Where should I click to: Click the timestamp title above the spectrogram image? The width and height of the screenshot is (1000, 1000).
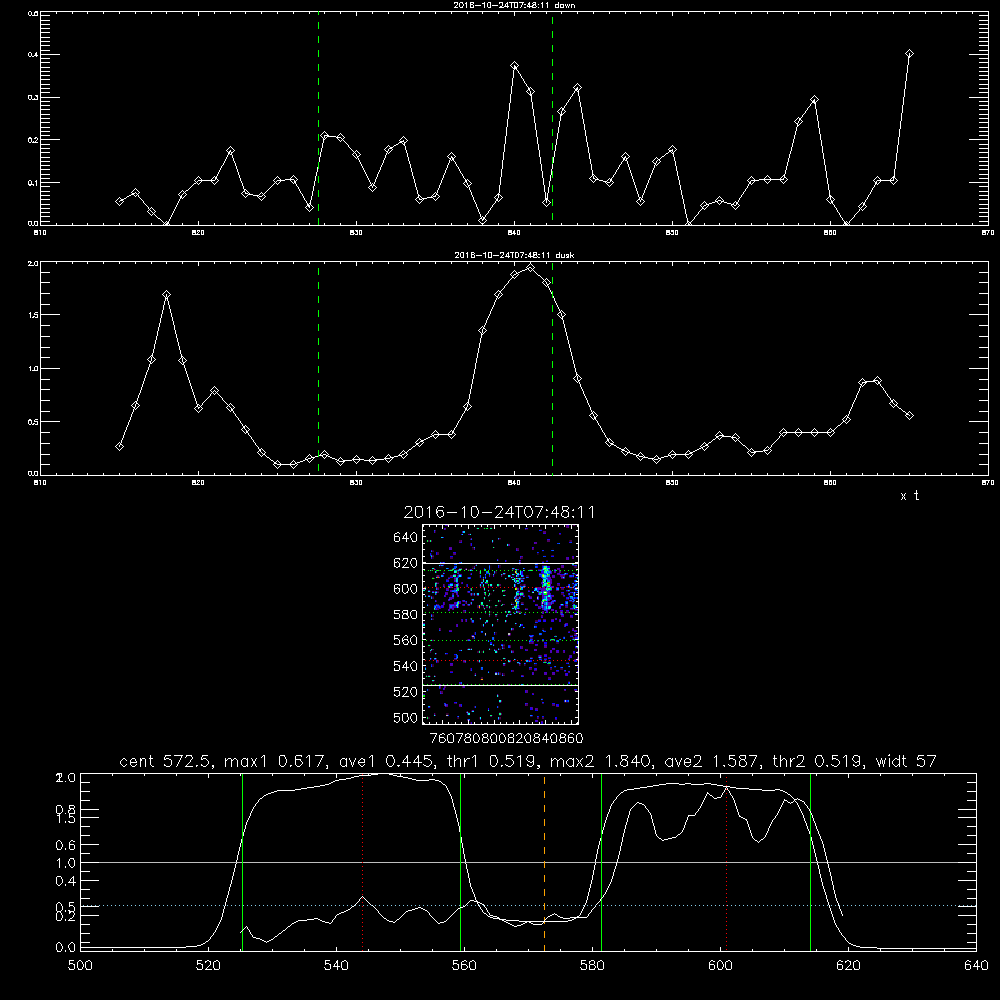tap(499, 513)
